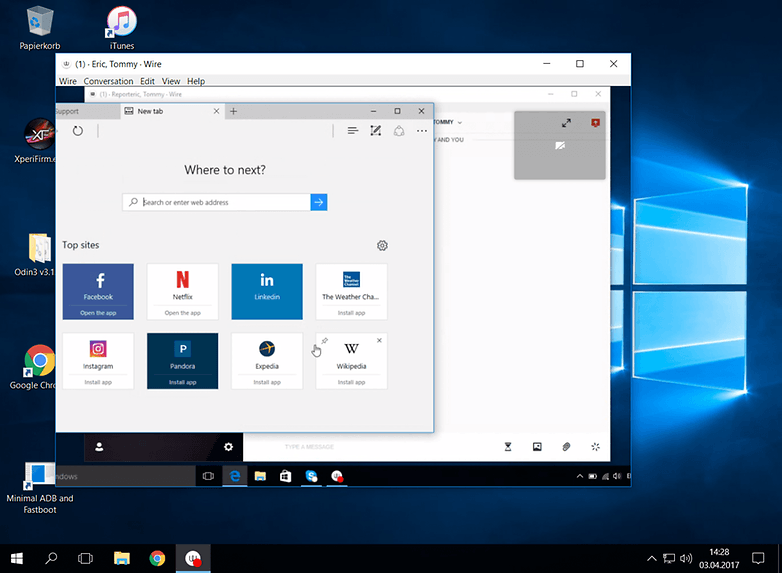
Task: Submit search with blue arrow button
Action: (319, 202)
